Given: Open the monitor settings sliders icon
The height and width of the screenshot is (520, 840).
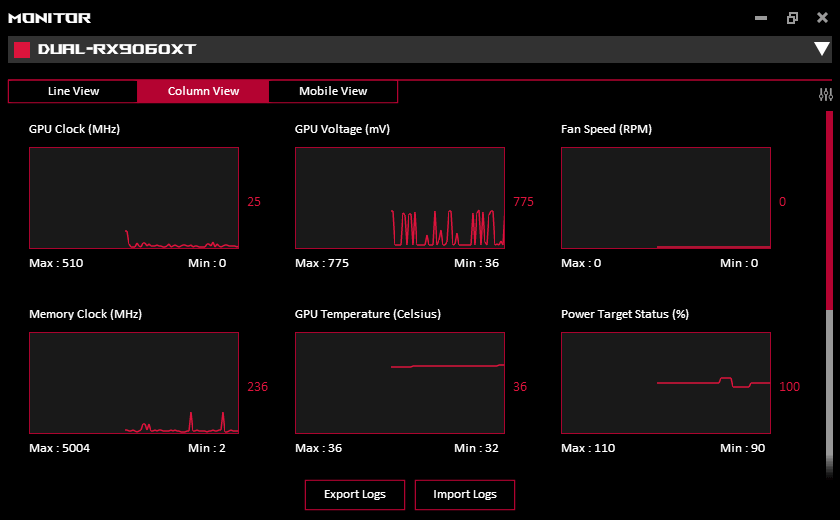Looking at the screenshot, I should tap(826, 95).
